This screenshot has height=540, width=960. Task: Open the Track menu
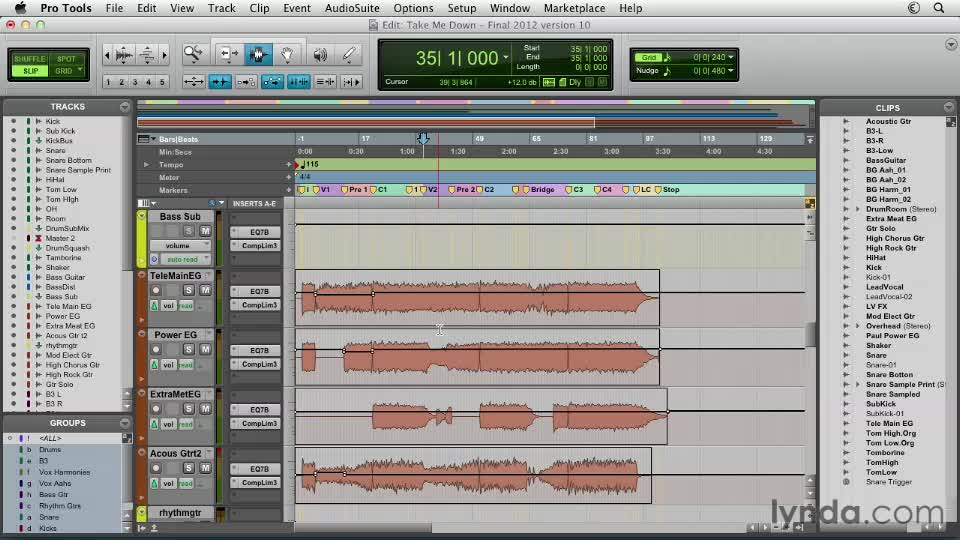pyautogui.click(x=221, y=8)
